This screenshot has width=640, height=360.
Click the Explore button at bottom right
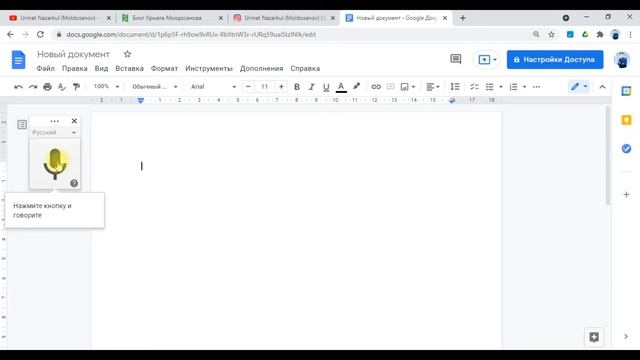coord(594,337)
